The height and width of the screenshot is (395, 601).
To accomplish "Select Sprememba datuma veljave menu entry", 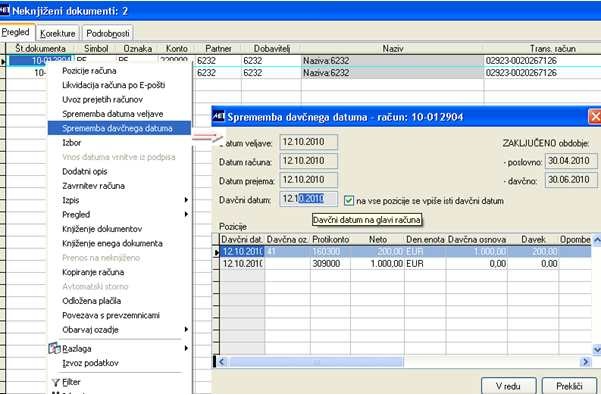I will point(112,114).
